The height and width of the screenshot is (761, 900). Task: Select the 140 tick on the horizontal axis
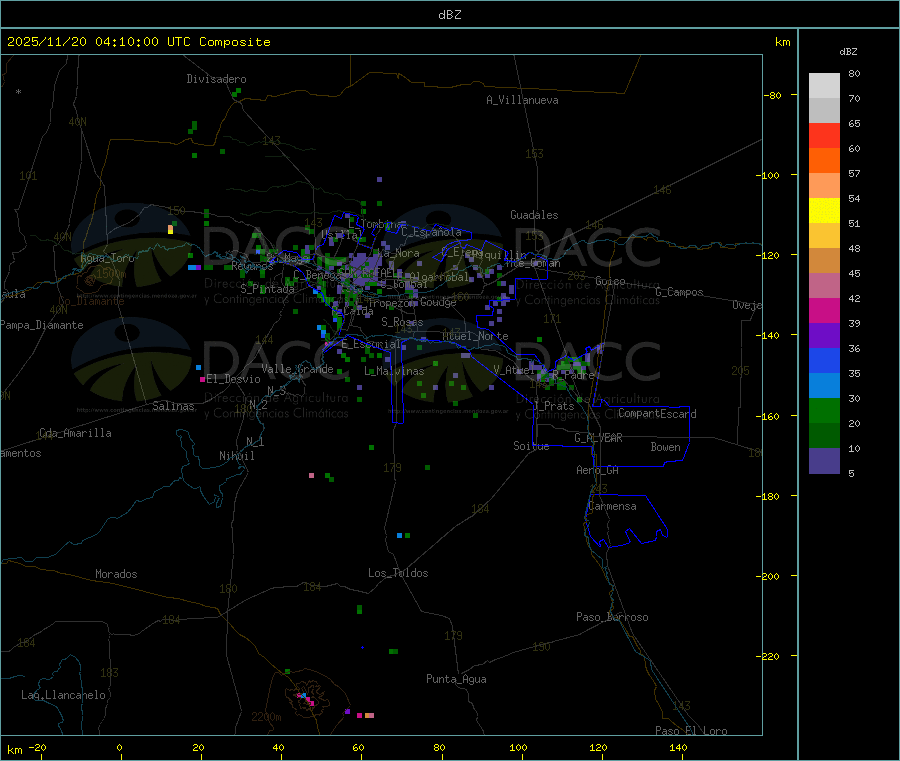[678, 747]
